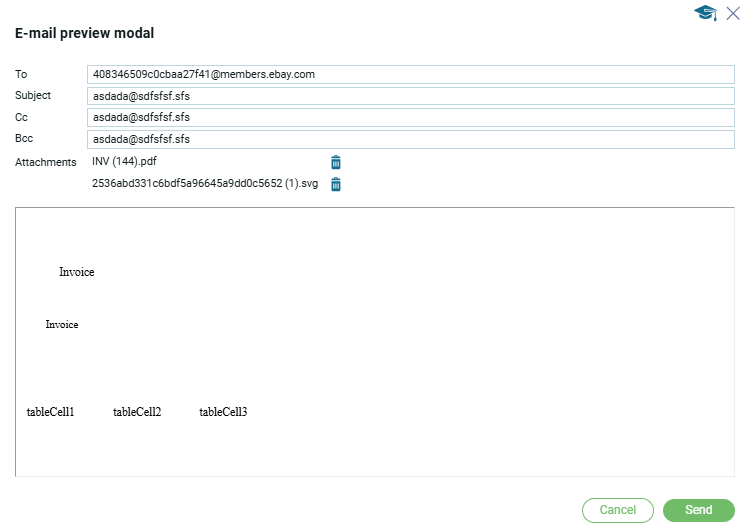Cancel the e-mail preview
This screenshot has width=749, height=527.
[617, 510]
